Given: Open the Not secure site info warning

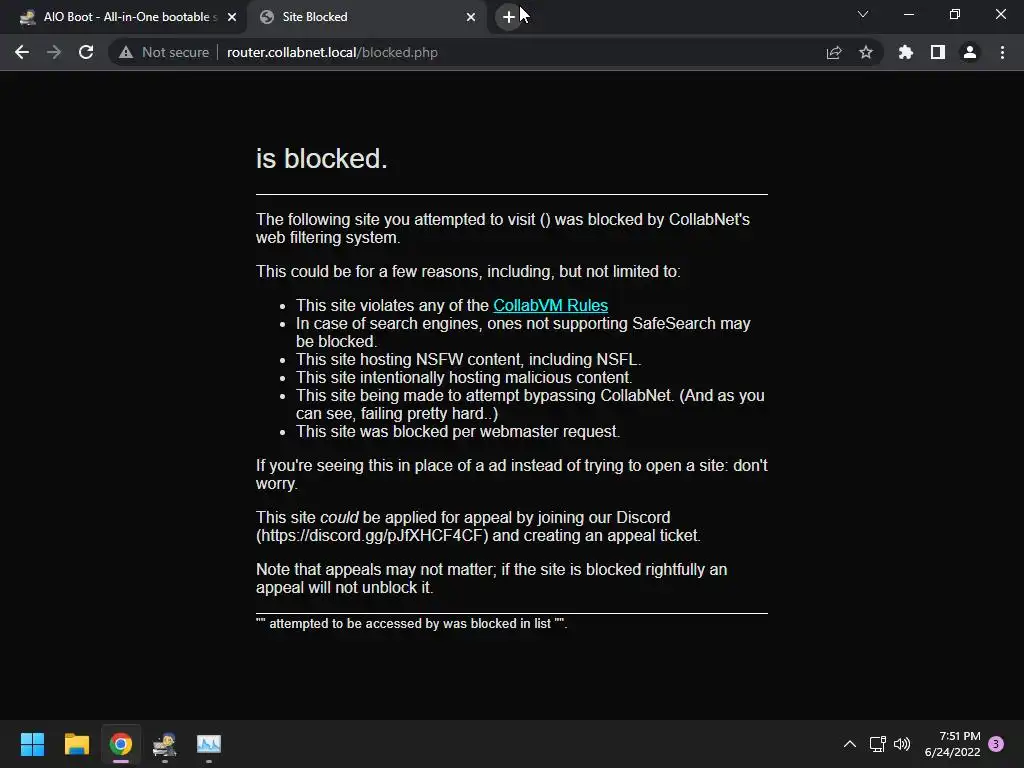Looking at the screenshot, I should 164,52.
